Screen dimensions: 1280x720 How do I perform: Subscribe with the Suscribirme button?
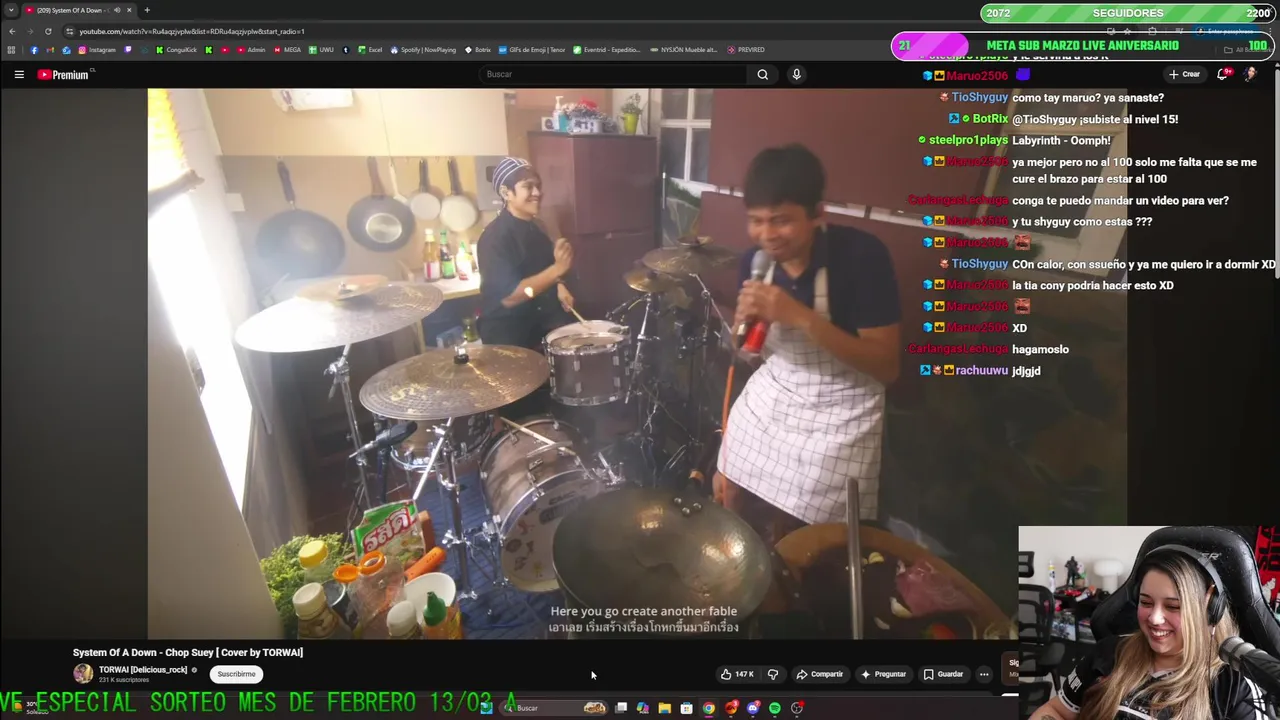237,674
